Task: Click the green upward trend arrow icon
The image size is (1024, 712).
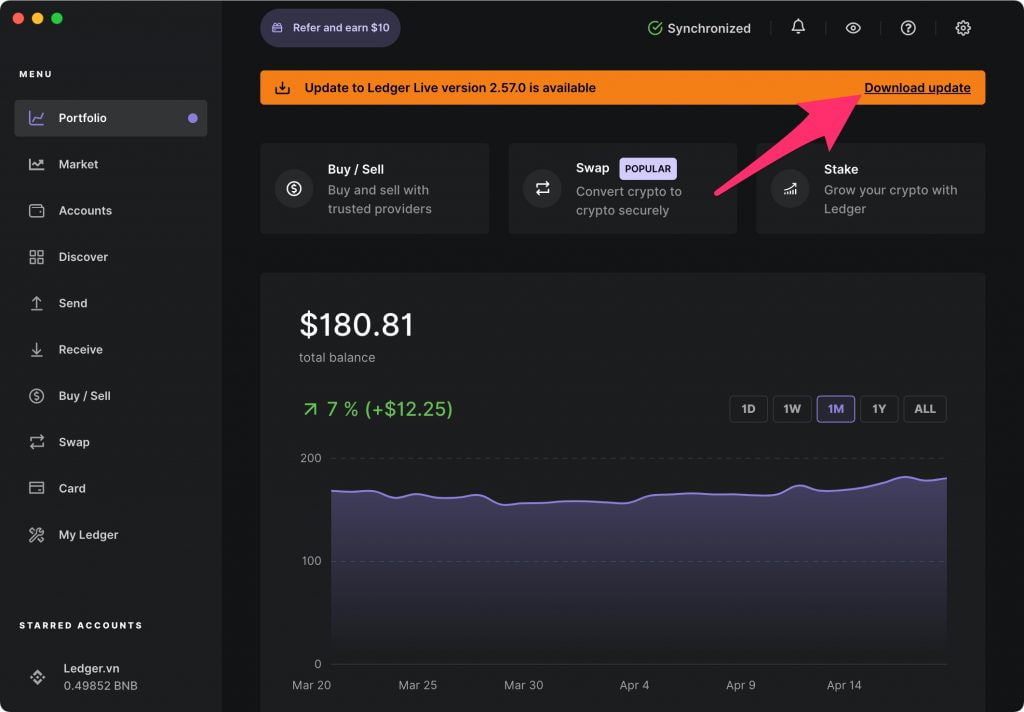Action: tap(310, 409)
